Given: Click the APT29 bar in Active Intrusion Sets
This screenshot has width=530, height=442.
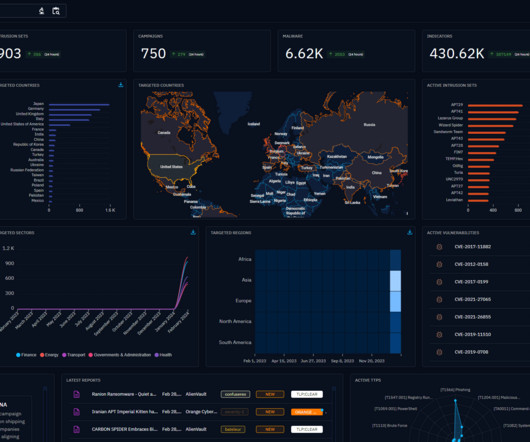Looking at the screenshot, I should [495, 105].
